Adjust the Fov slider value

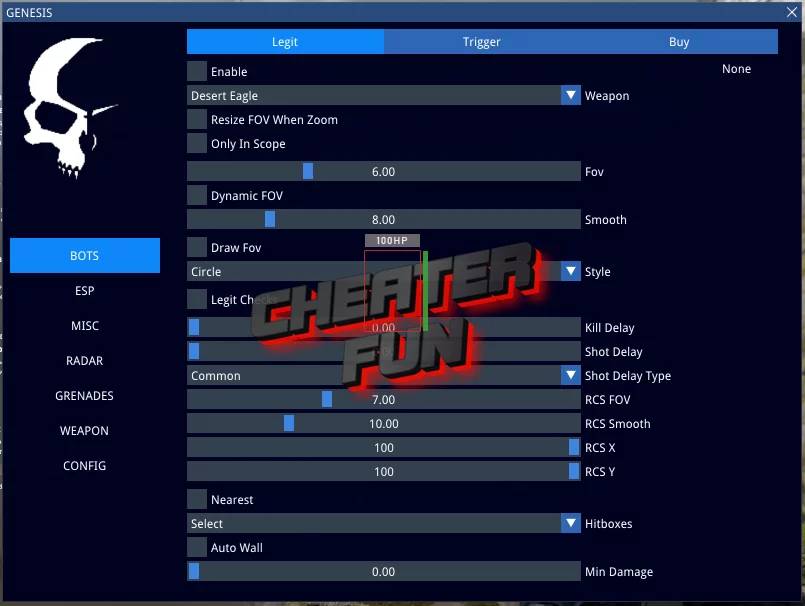tap(308, 171)
